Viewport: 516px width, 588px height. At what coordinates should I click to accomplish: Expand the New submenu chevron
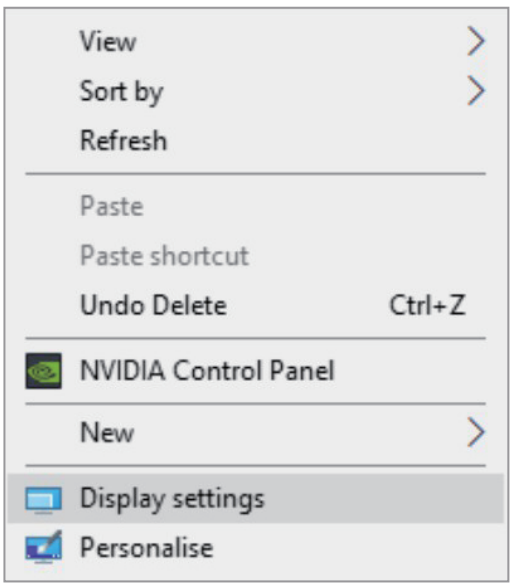pos(476,433)
